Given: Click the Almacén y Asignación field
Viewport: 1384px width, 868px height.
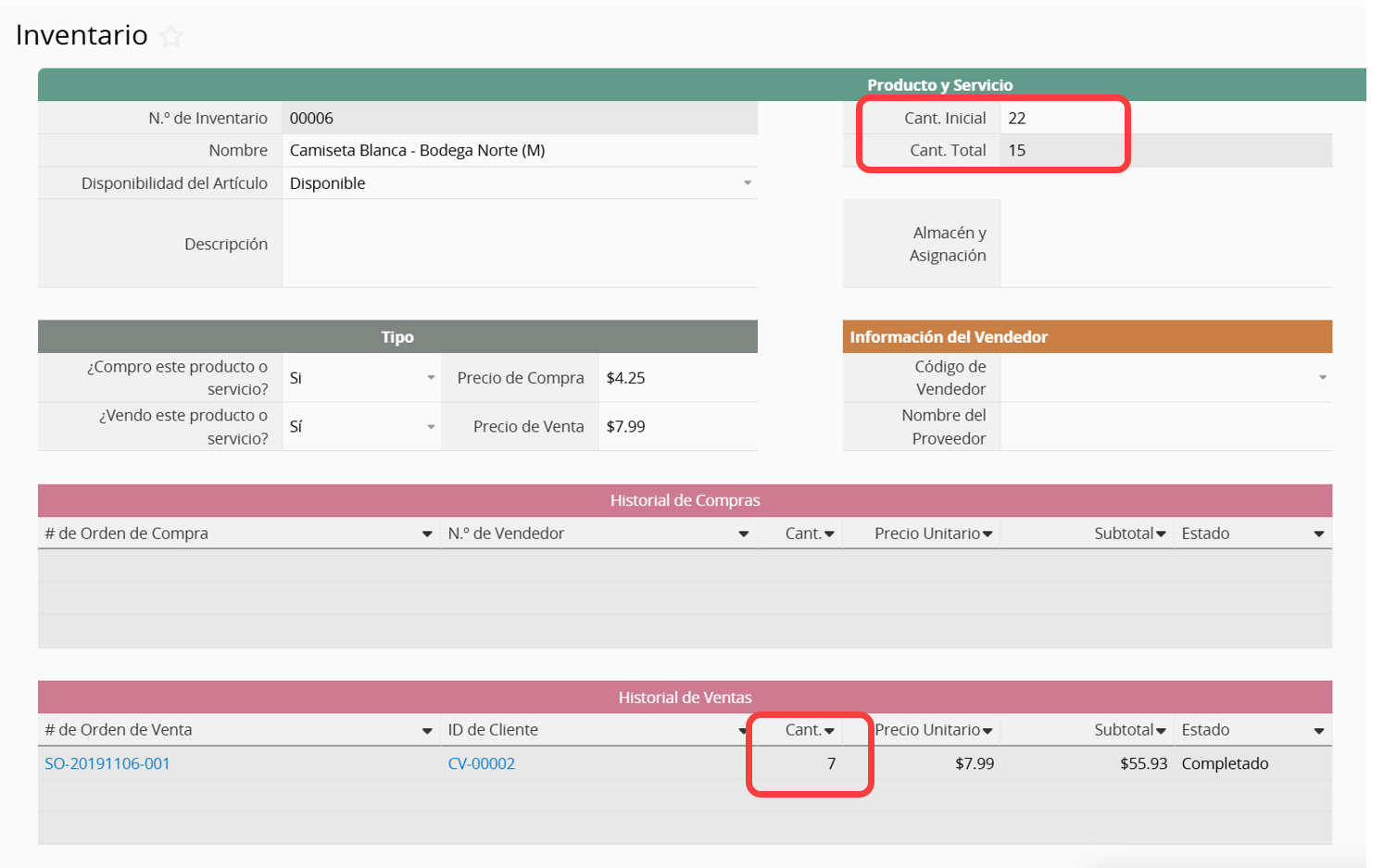Looking at the screenshot, I should (1165, 244).
